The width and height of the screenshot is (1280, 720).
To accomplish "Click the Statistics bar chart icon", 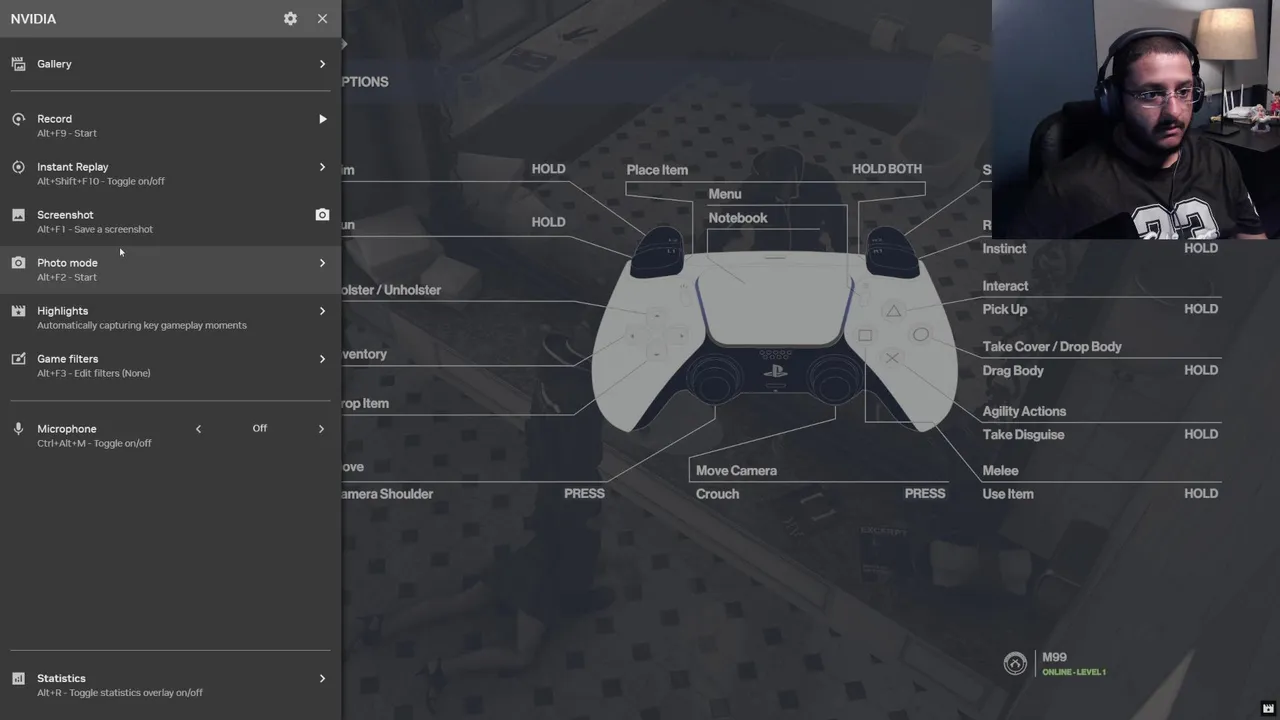I will pos(18,678).
